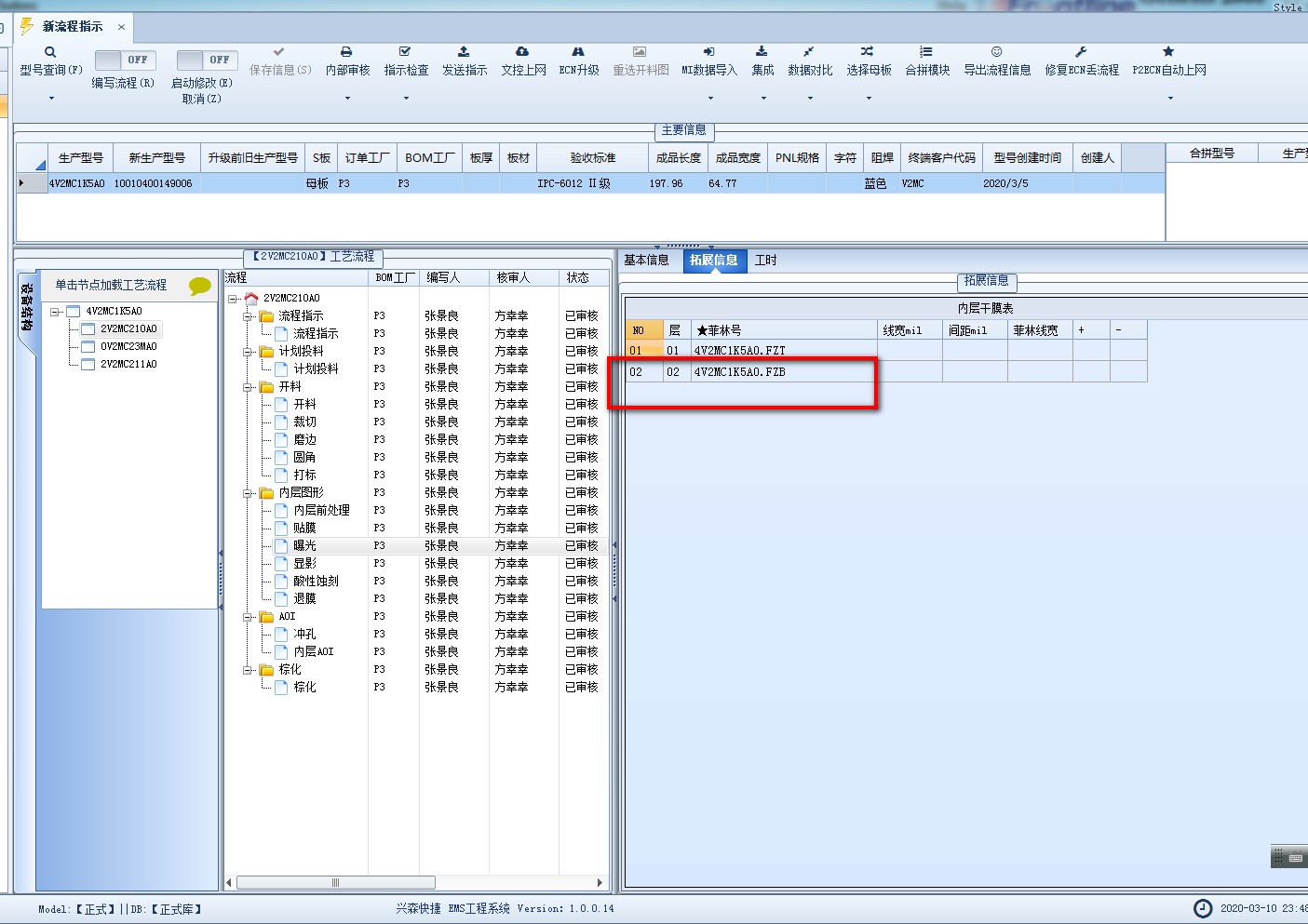Image resolution: width=1308 pixels, height=924 pixels.
Task: Click the 导出流程信息 smiley icon
Action: click(996, 52)
